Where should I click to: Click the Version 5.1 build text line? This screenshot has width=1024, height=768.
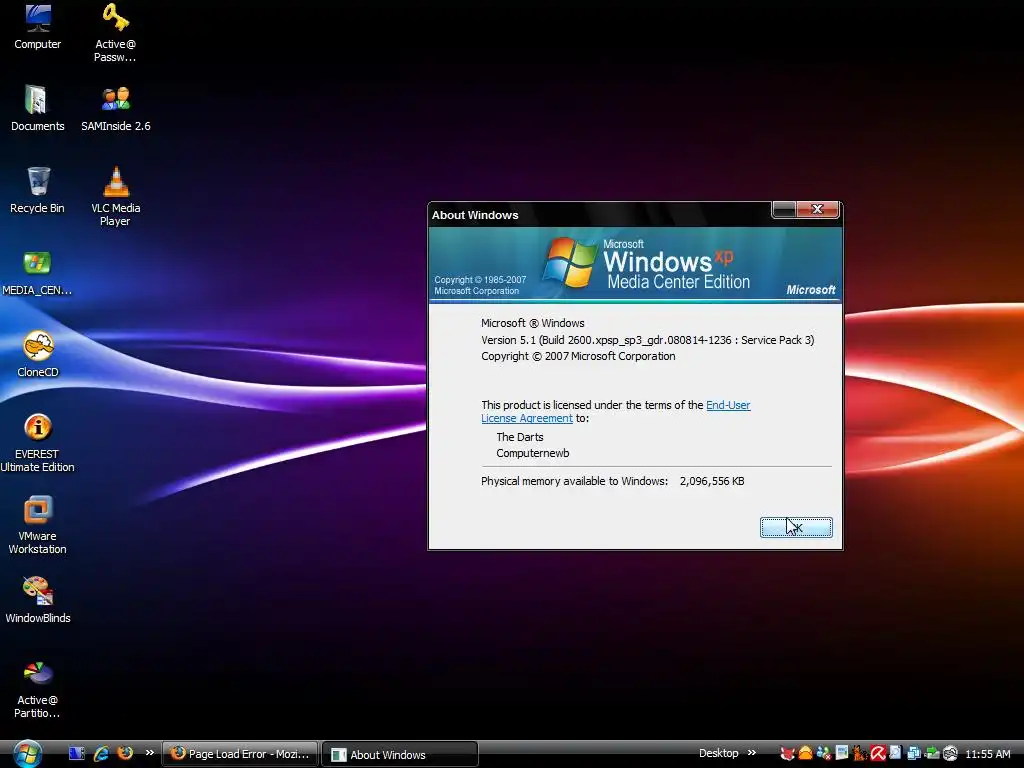647,340
